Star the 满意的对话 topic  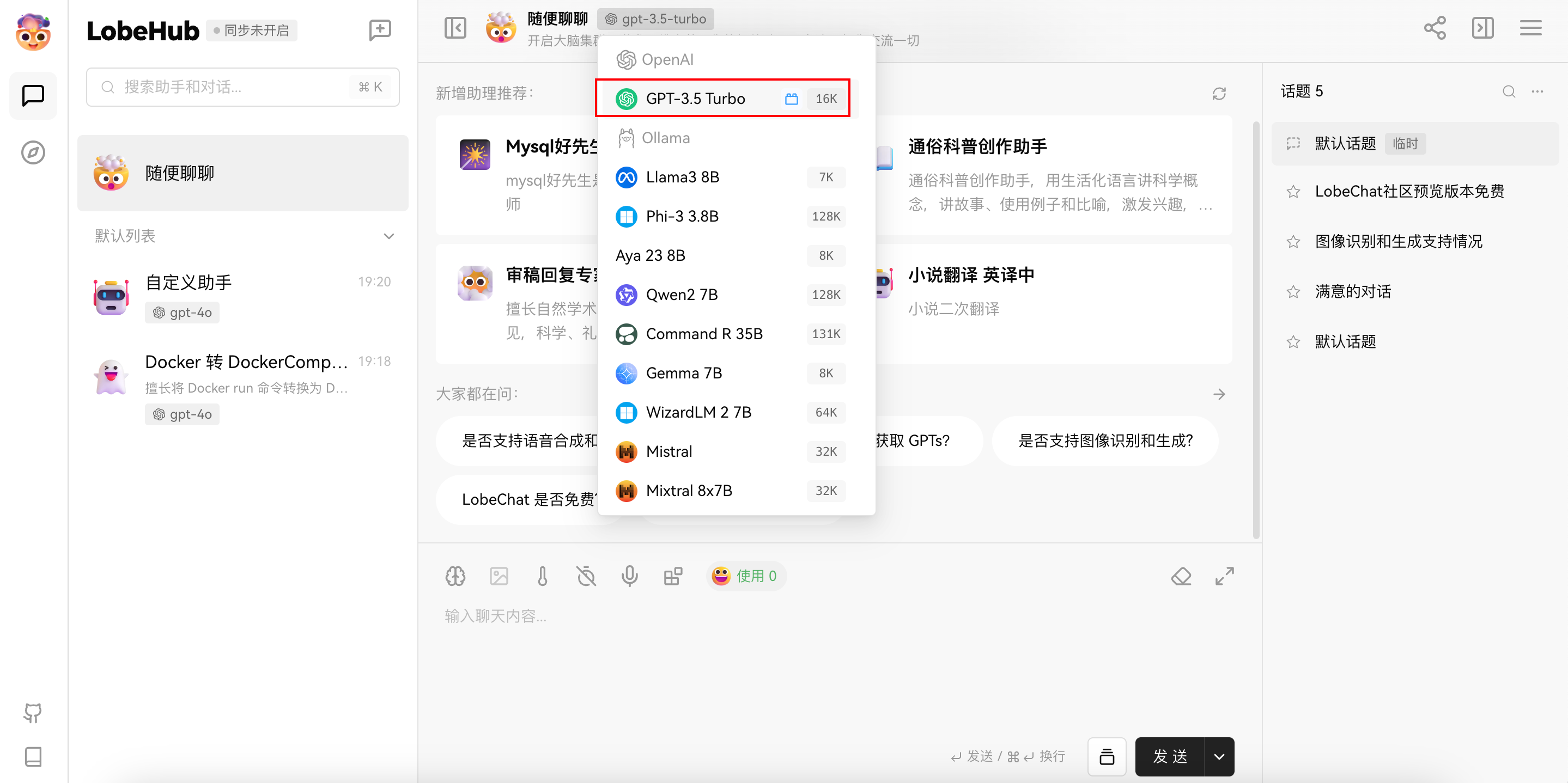[x=1293, y=292]
